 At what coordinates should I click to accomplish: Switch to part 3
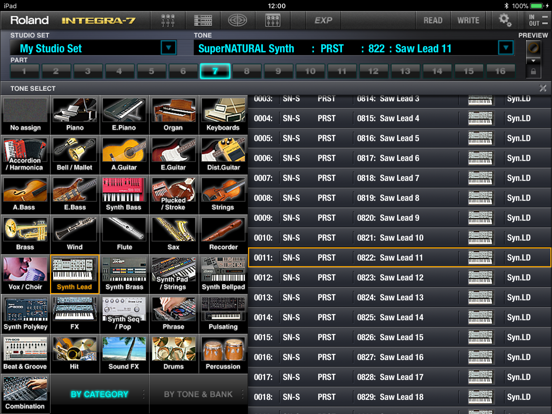88,71
